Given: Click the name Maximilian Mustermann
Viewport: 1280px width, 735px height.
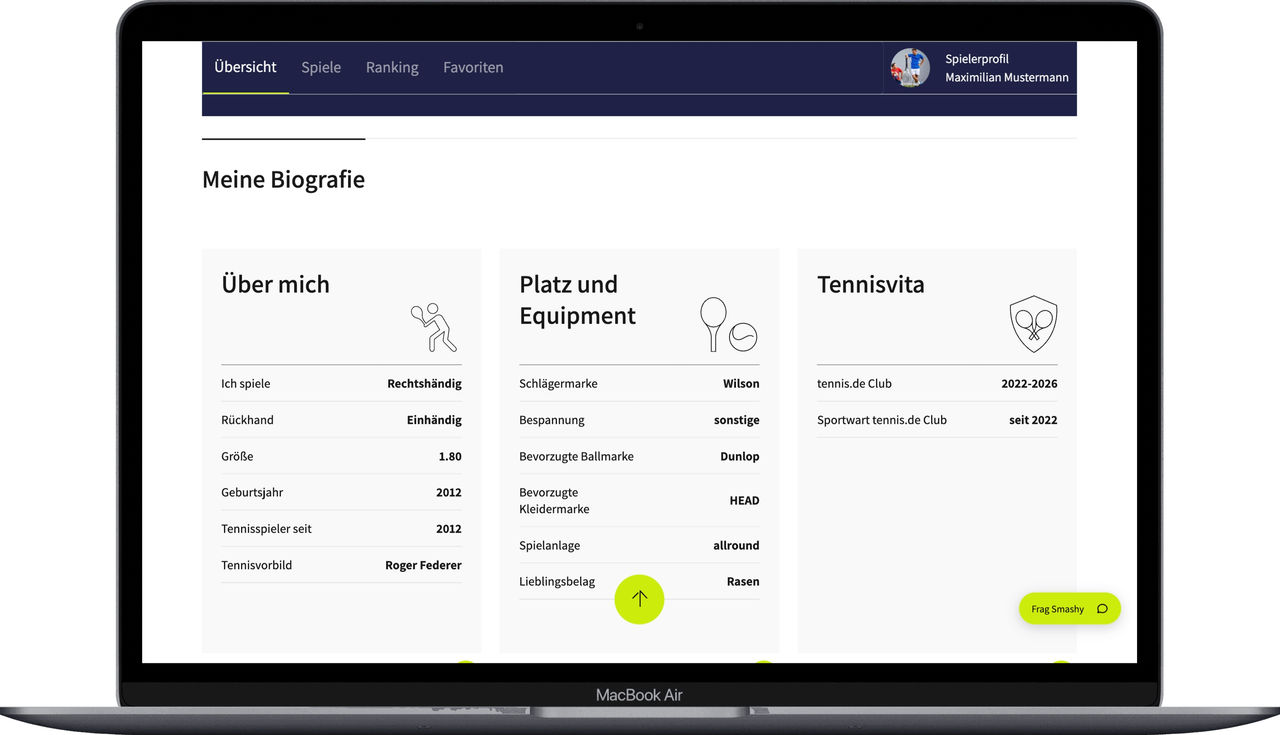Looking at the screenshot, I should point(1007,77).
